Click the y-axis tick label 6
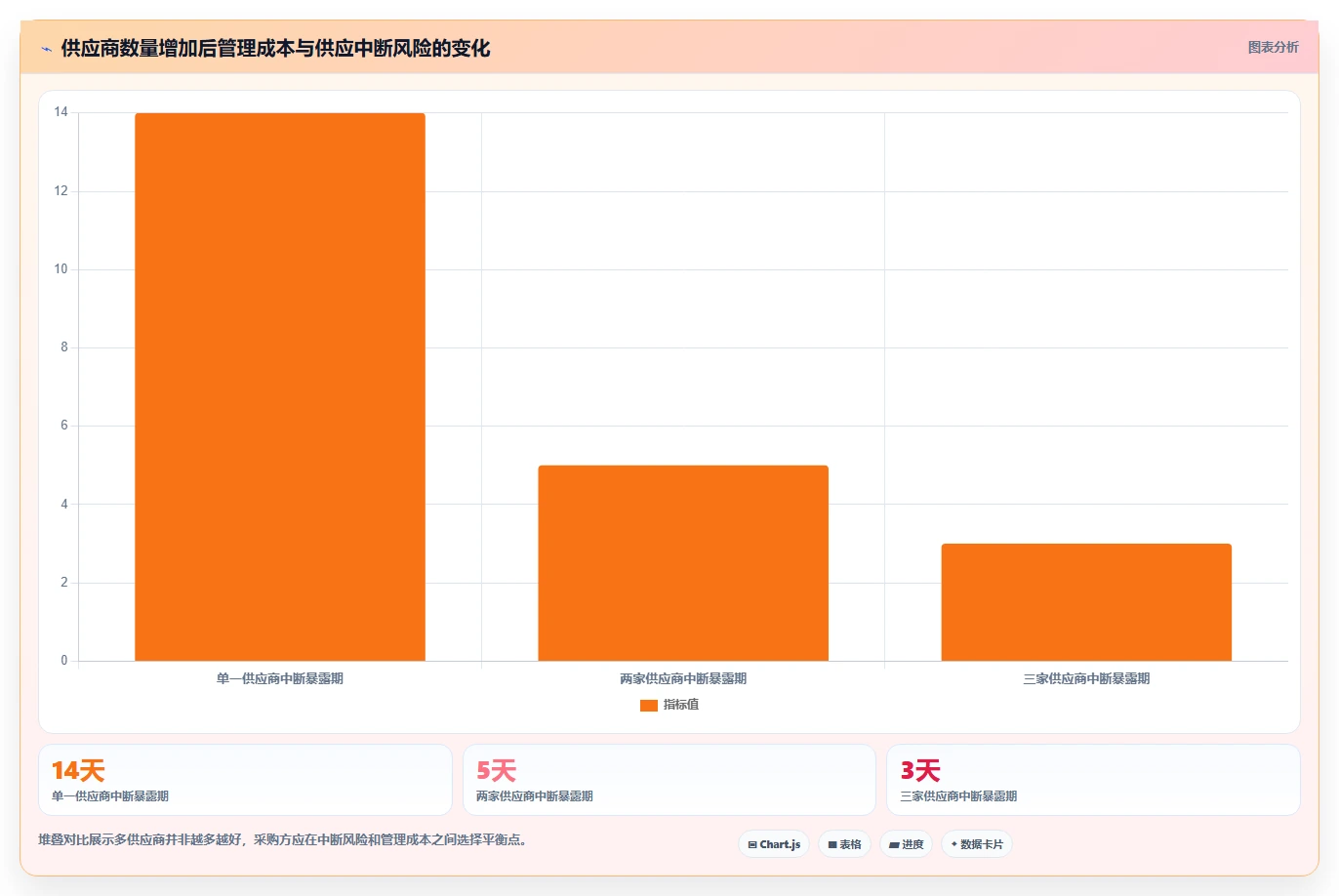1339x896 pixels. (x=64, y=426)
